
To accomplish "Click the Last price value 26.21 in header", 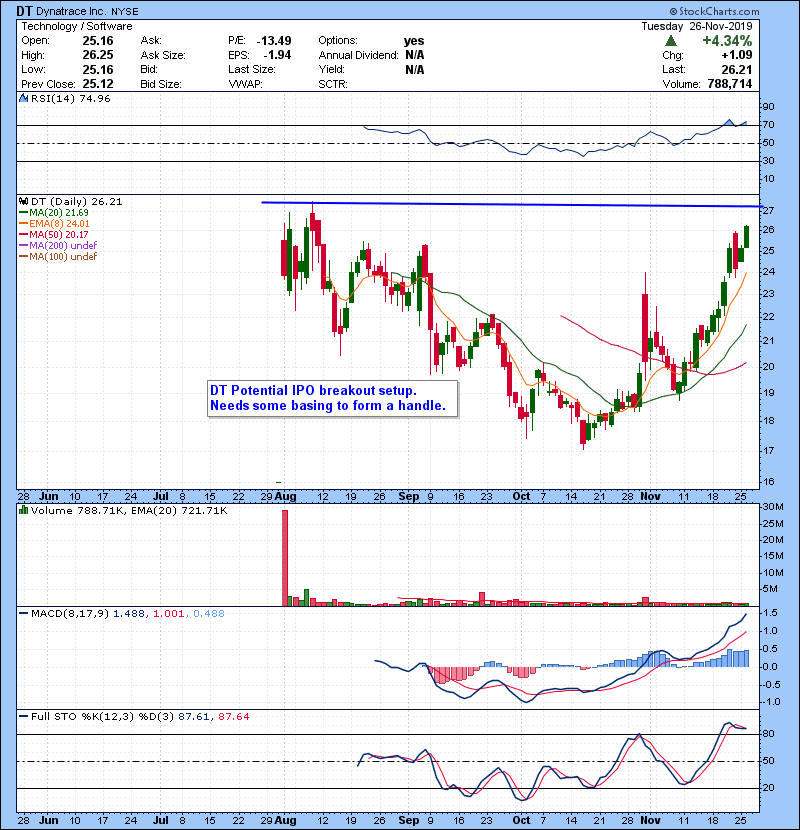I will (x=737, y=69).
